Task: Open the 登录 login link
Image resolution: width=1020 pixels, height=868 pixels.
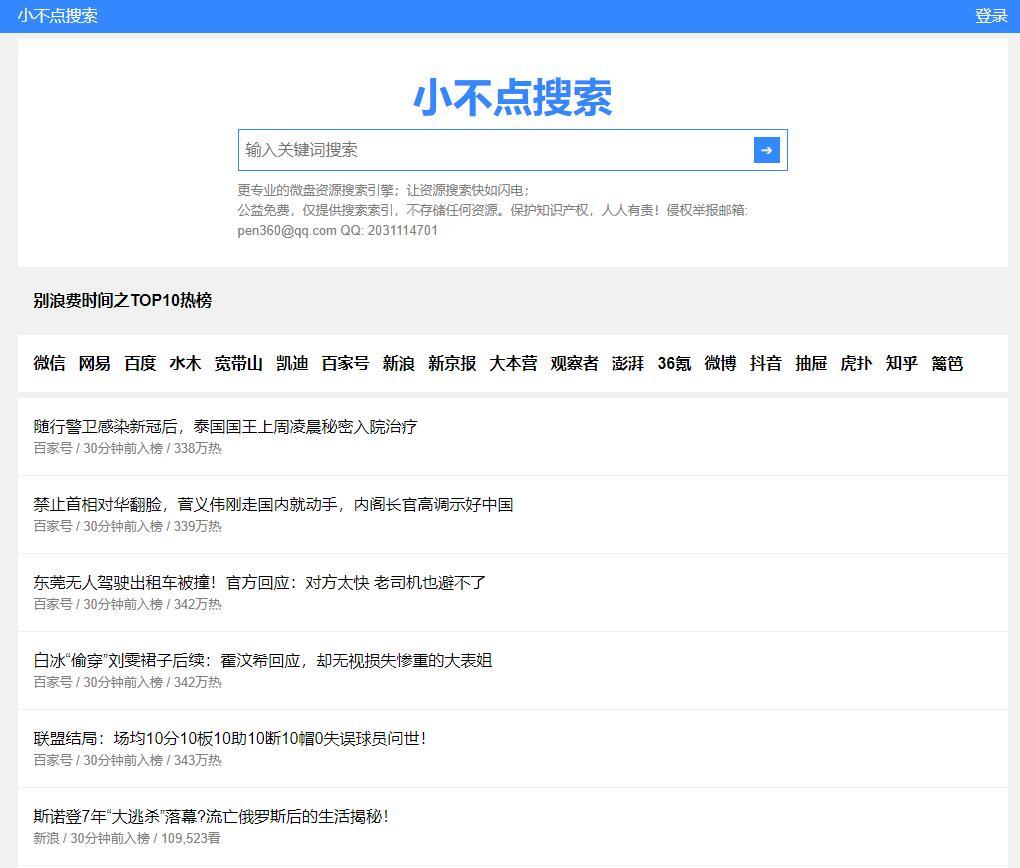Action: pos(991,16)
